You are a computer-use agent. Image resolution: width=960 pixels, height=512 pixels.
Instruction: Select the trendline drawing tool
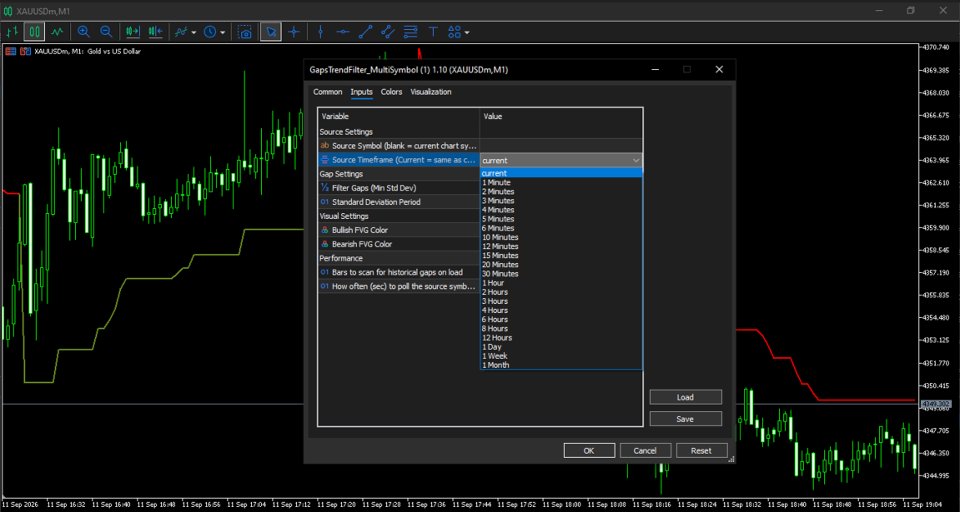(x=366, y=31)
